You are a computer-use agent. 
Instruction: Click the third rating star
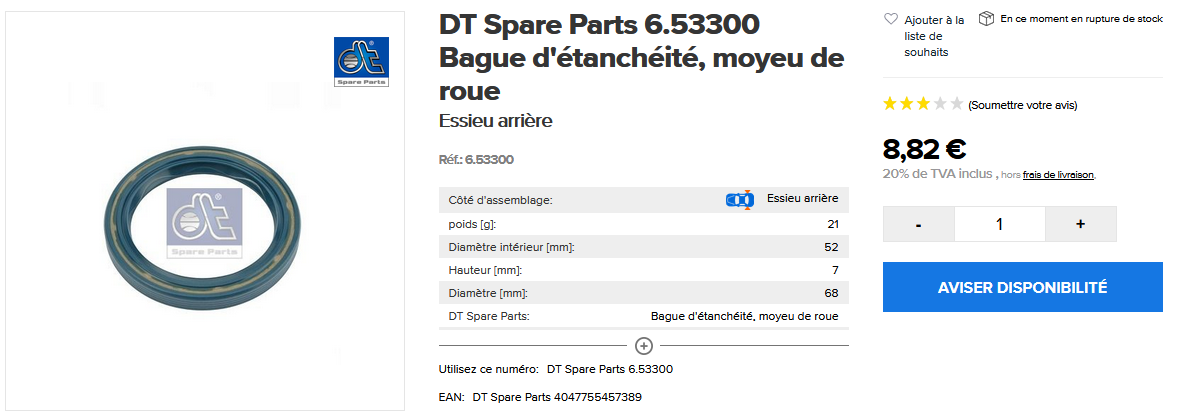coord(923,104)
